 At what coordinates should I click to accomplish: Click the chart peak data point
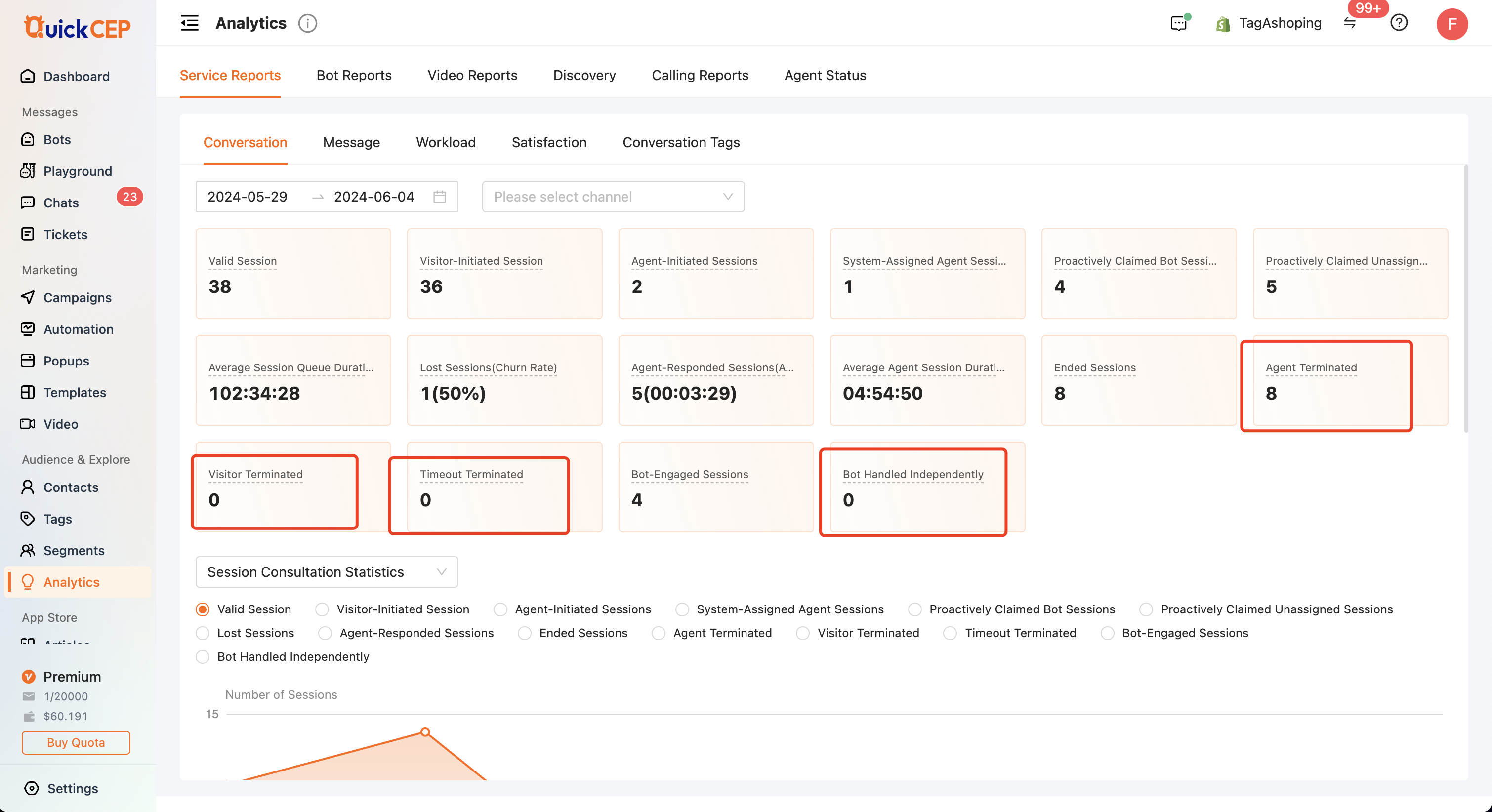click(x=425, y=732)
